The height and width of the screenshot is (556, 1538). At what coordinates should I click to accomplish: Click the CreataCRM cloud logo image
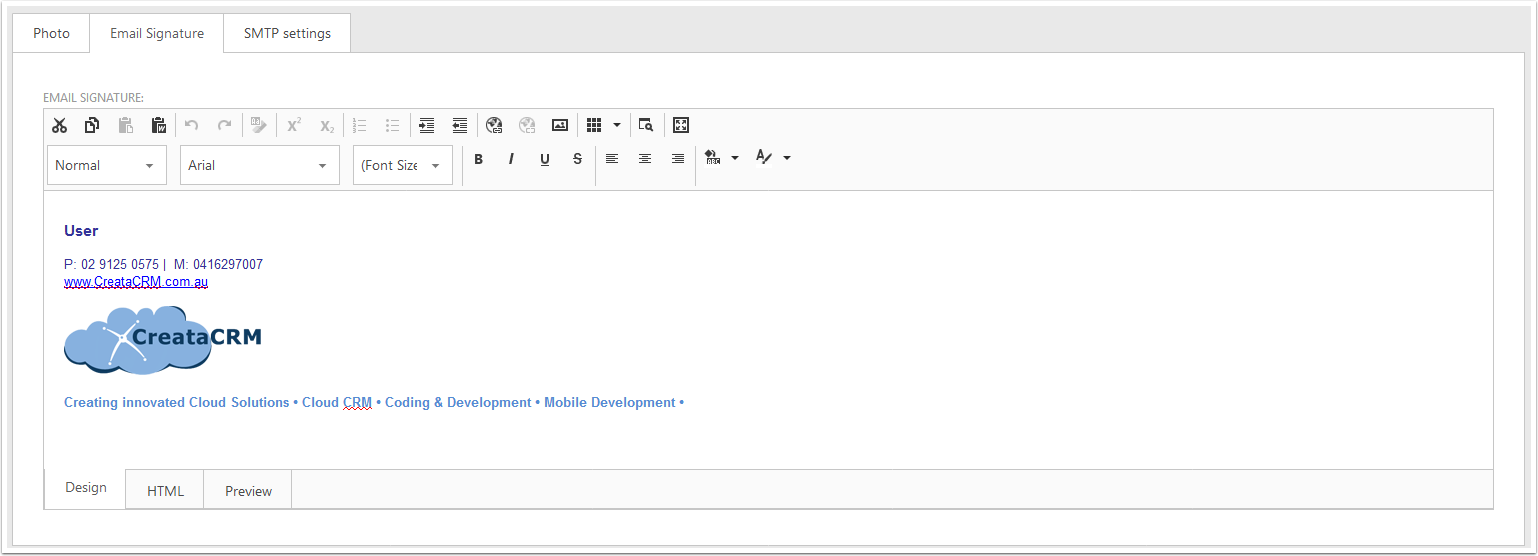162,340
